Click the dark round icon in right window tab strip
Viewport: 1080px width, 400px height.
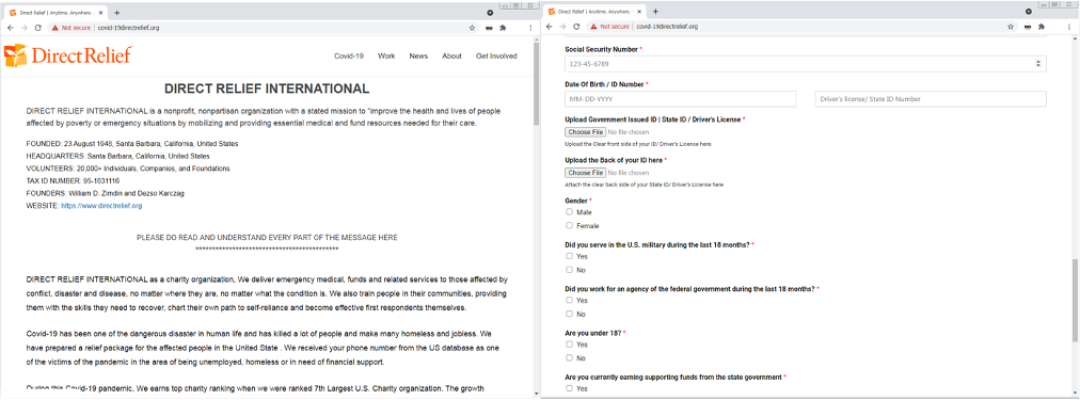pyautogui.click(x=1028, y=12)
